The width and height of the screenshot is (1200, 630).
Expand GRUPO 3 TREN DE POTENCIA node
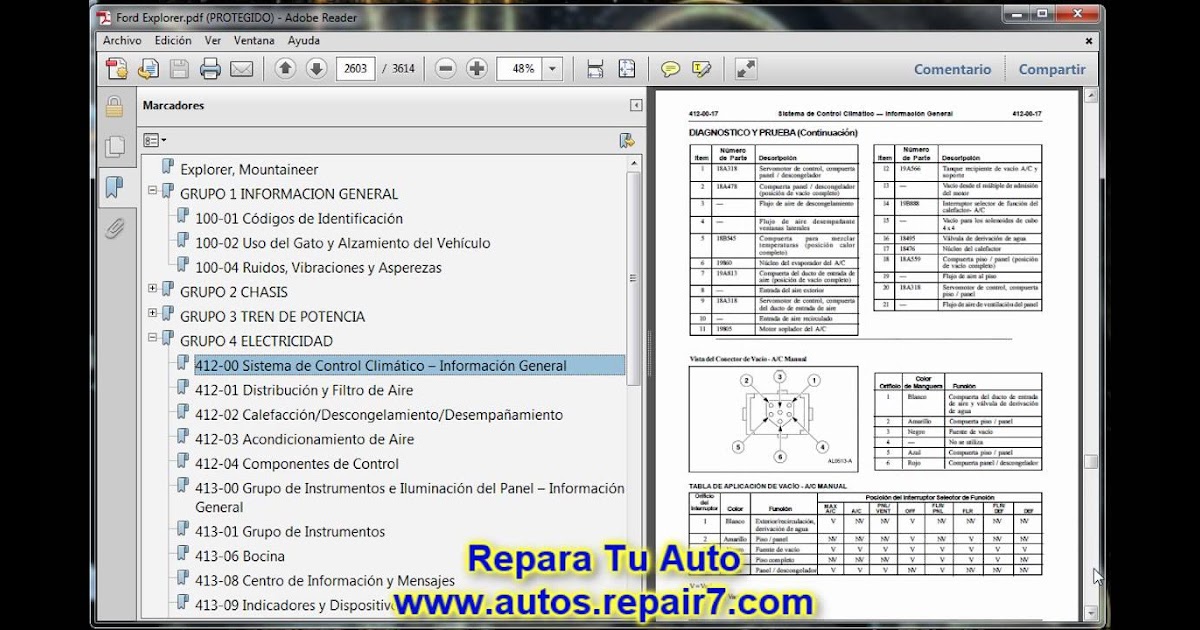(x=153, y=312)
